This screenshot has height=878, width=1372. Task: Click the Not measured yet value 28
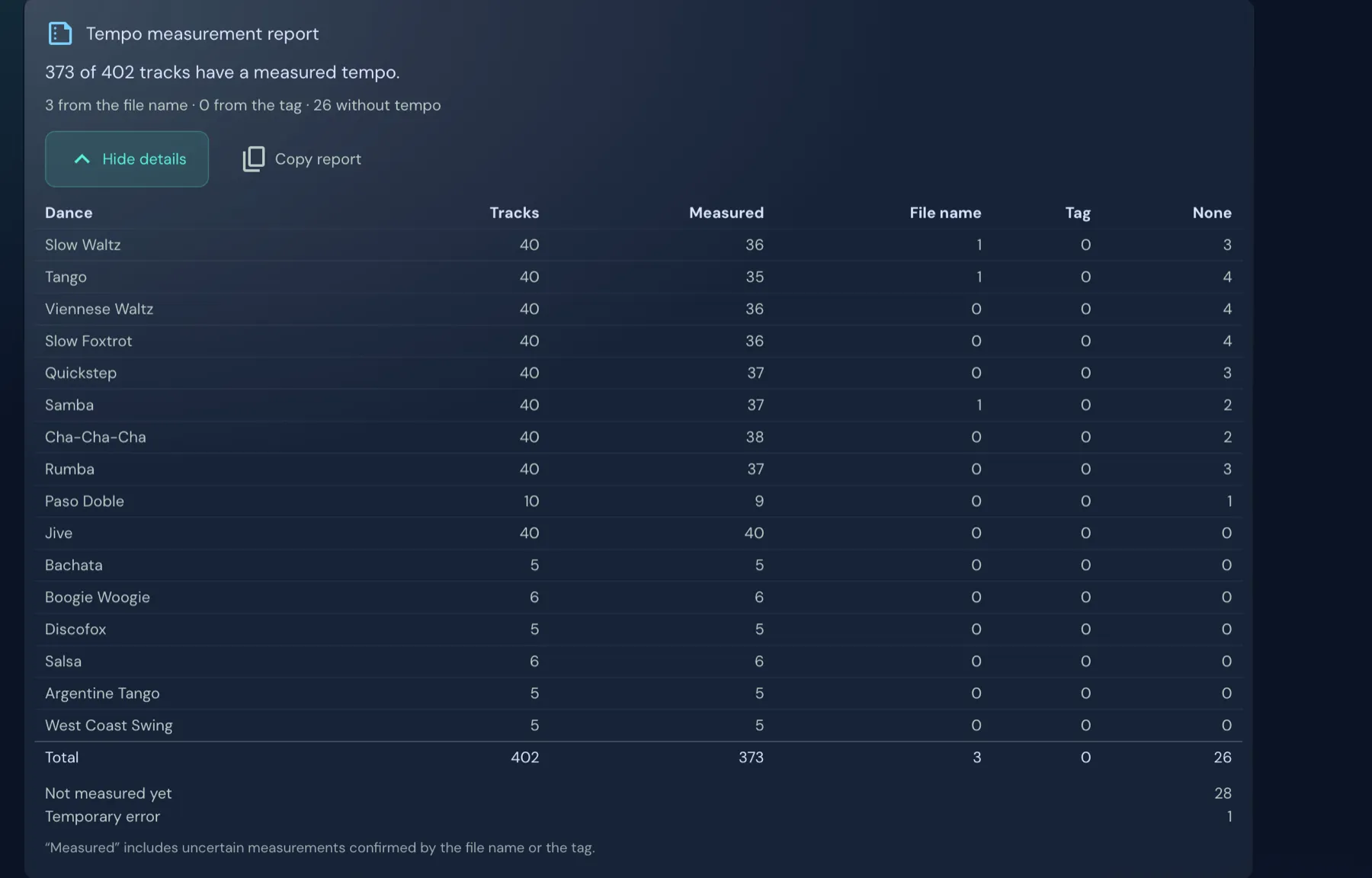pyautogui.click(x=1223, y=793)
